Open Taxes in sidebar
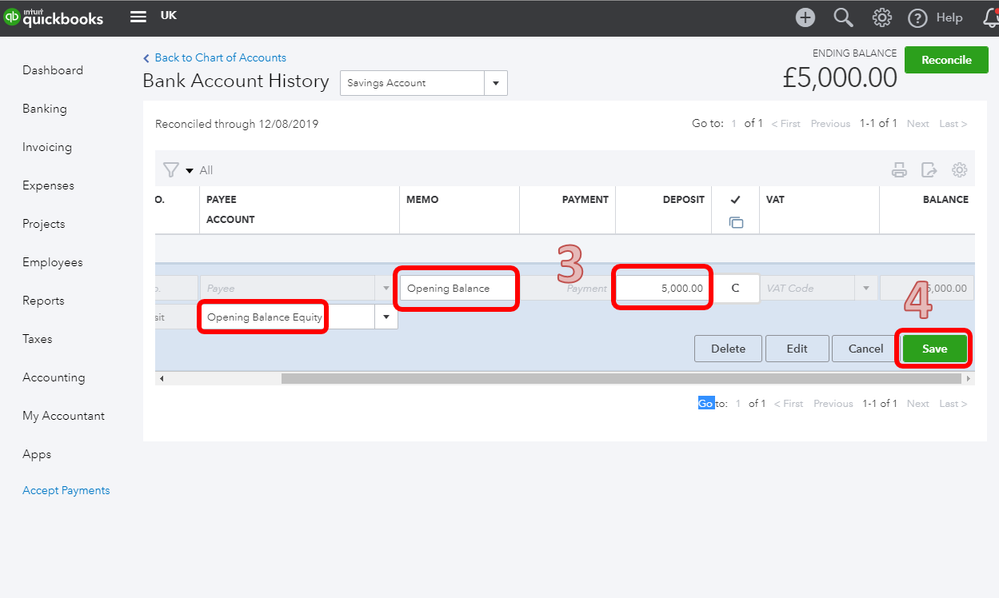Image resolution: width=999 pixels, height=598 pixels. [x=38, y=339]
